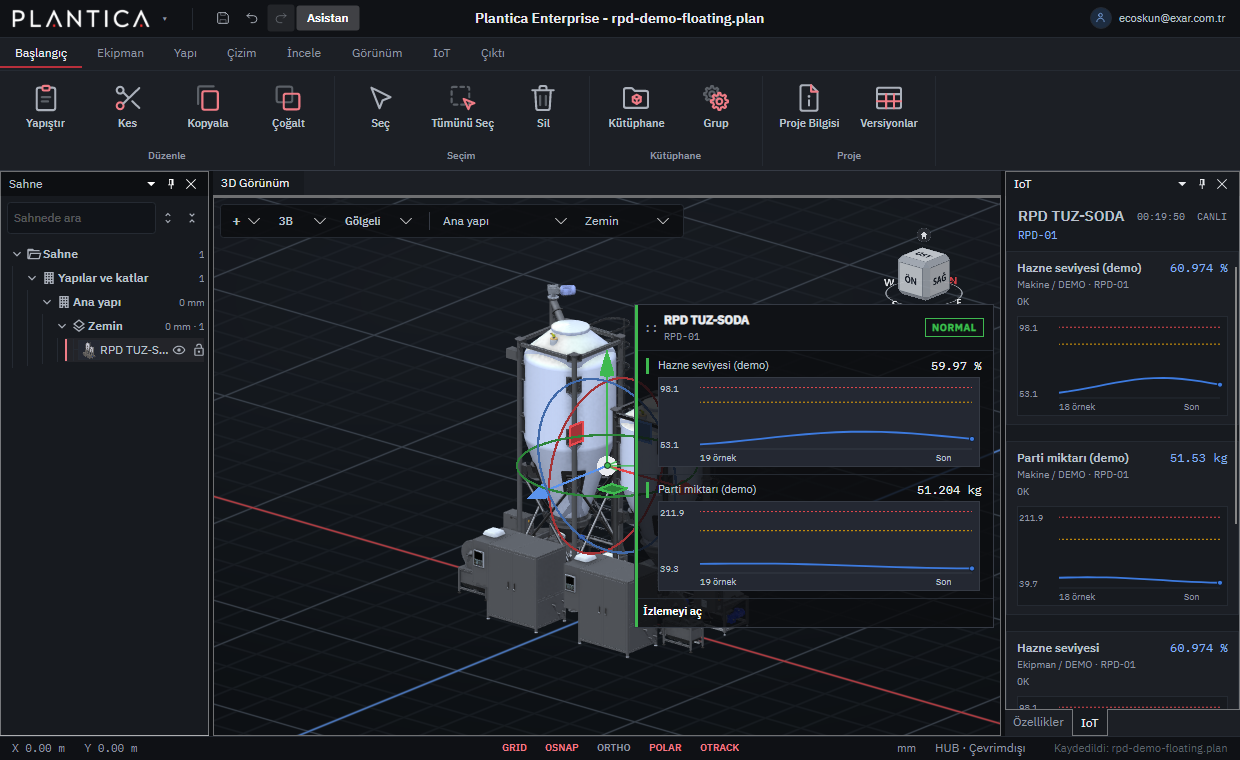Collapse the Ana yapı tree node
Viewport: 1240px width, 760px height.
(47, 302)
